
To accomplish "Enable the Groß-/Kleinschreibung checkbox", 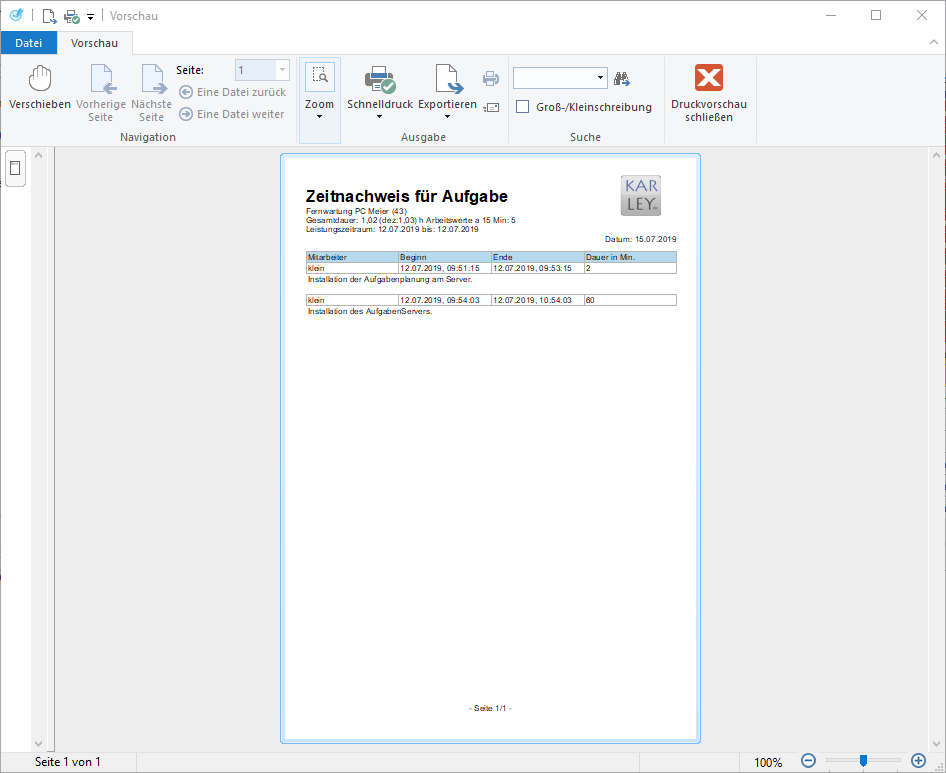I will click(x=522, y=107).
